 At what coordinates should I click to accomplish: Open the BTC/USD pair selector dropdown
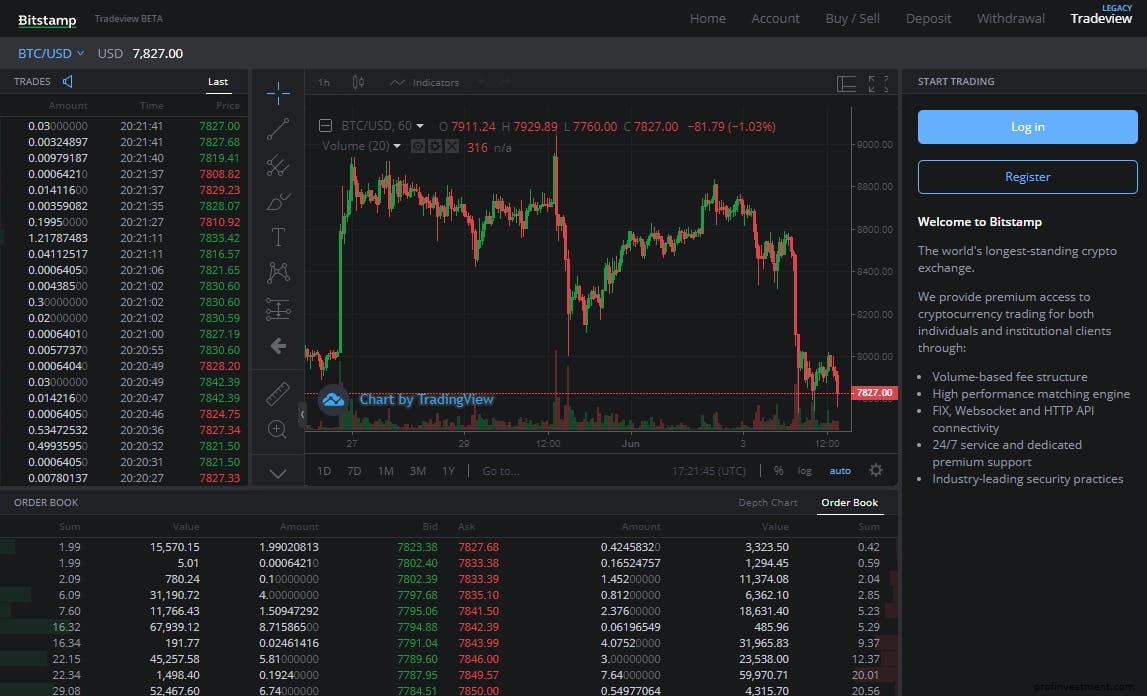click(50, 53)
